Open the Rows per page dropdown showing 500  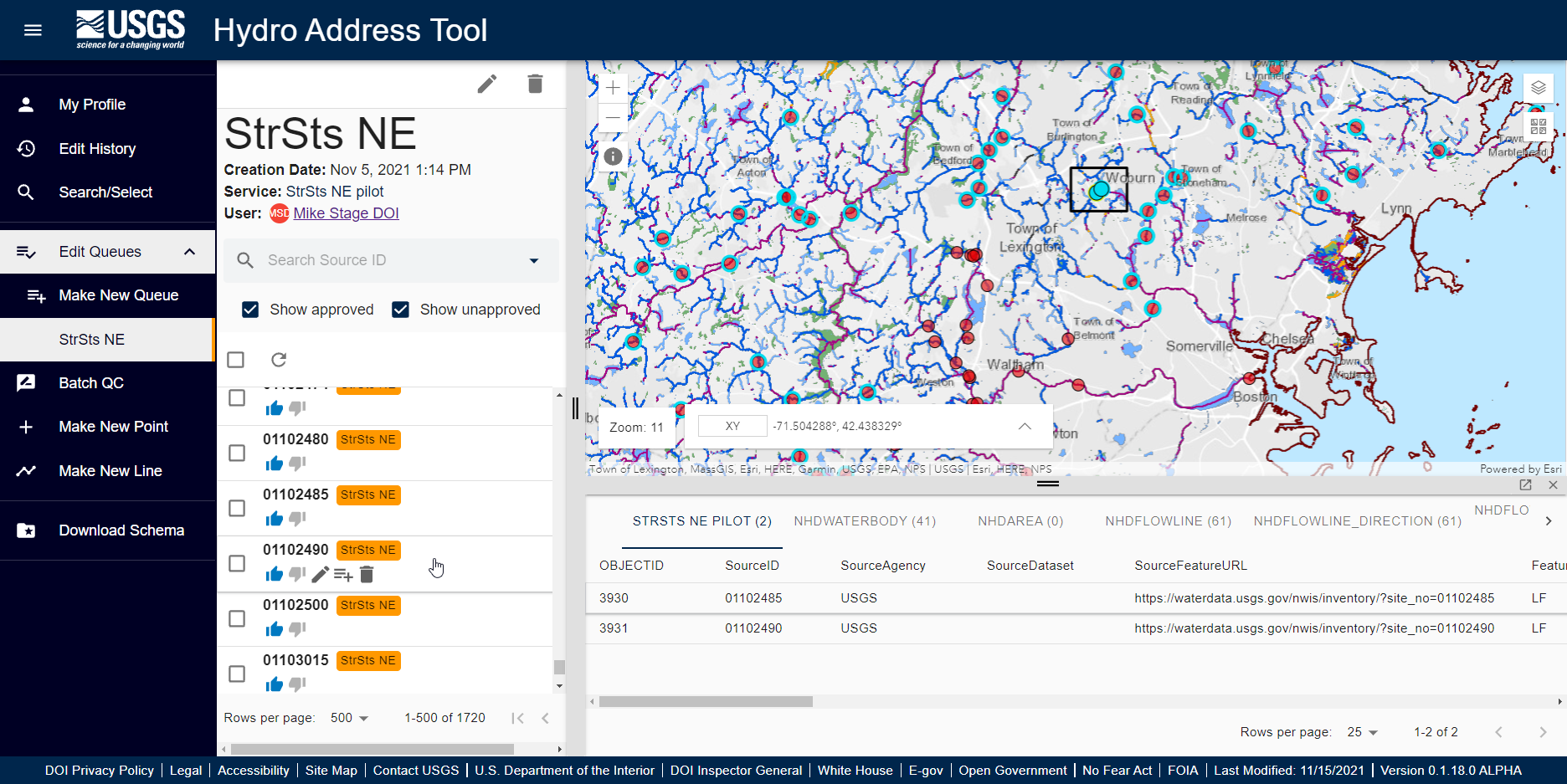348,717
